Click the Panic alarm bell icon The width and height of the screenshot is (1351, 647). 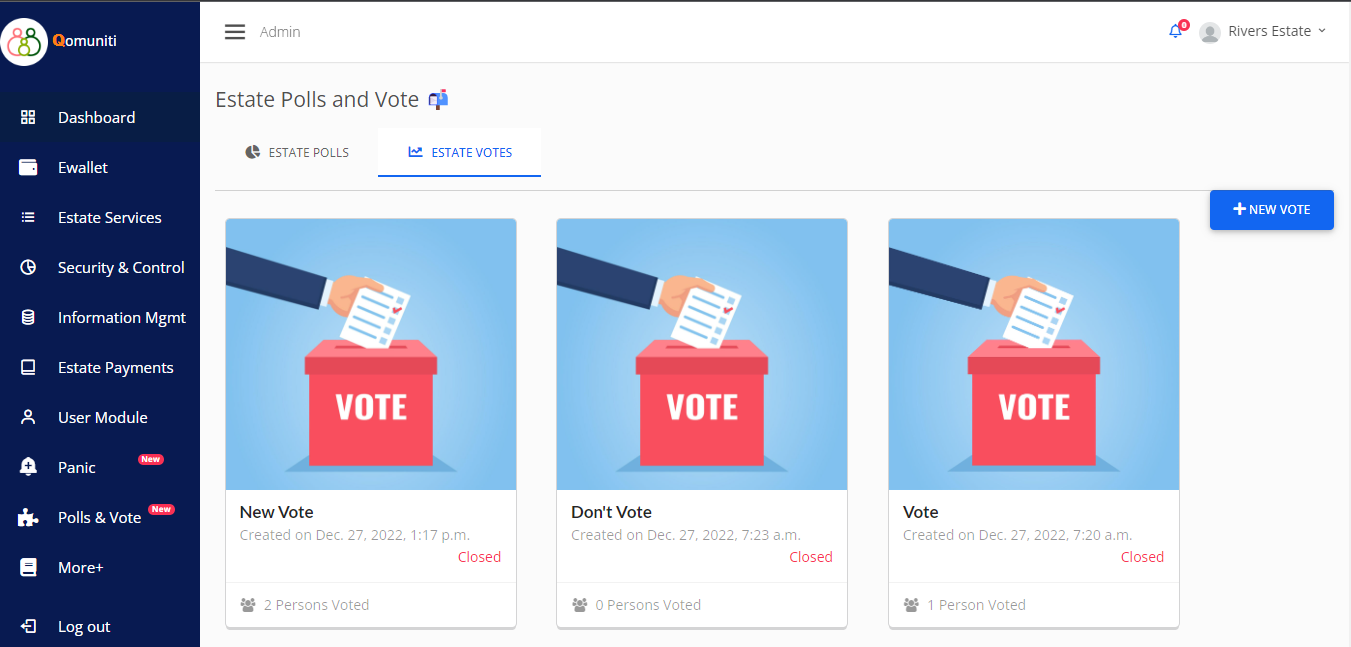(x=28, y=467)
